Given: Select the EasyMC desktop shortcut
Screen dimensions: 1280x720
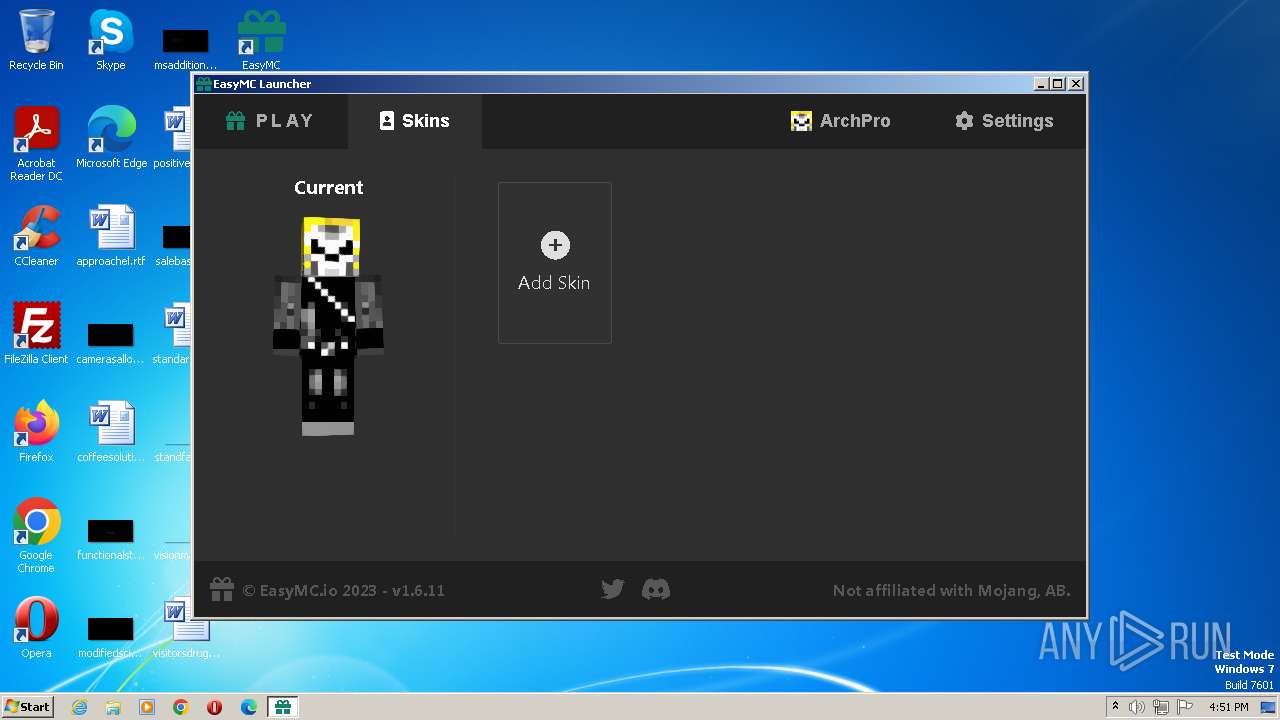Looking at the screenshot, I should point(261,40).
